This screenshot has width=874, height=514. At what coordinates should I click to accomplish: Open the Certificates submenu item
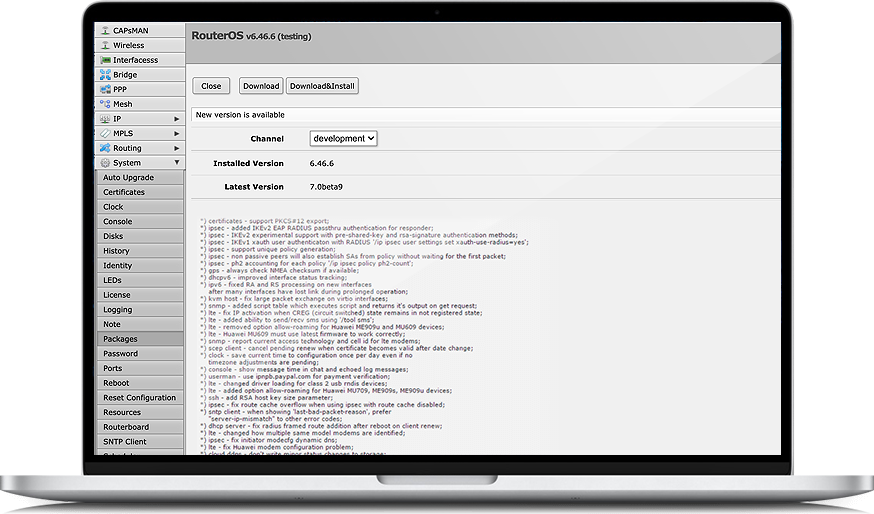pos(124,192)
